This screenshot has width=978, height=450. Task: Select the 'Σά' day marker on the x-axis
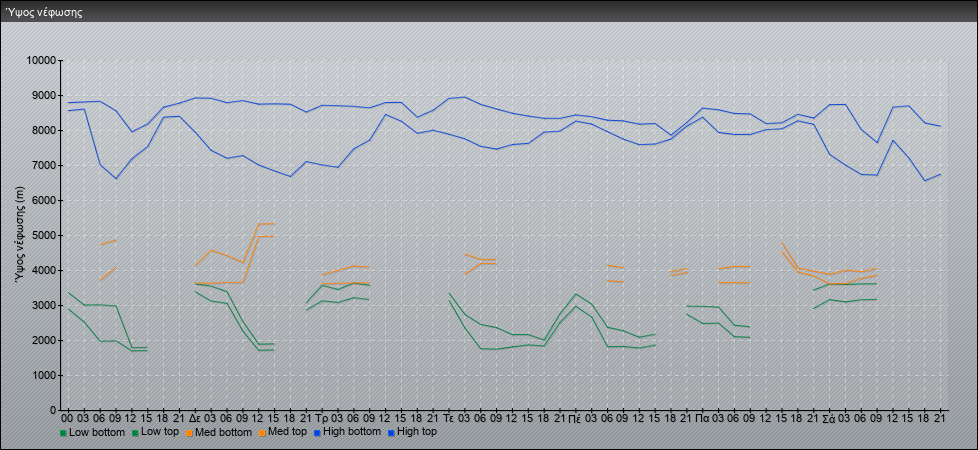pyautogui.click(x=830, y=418)
